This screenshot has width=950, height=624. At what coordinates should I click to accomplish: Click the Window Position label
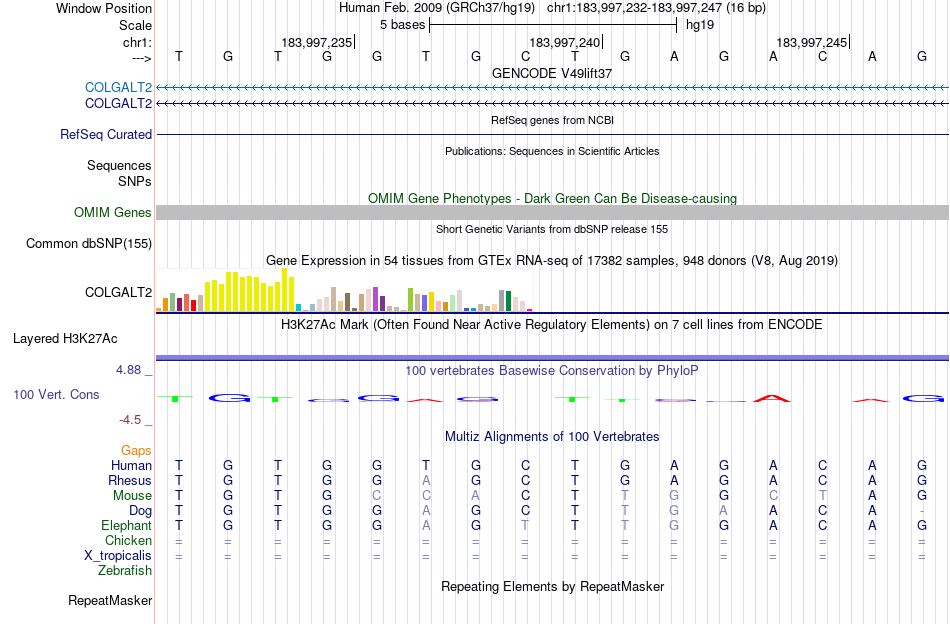click(x=104, y=8)
